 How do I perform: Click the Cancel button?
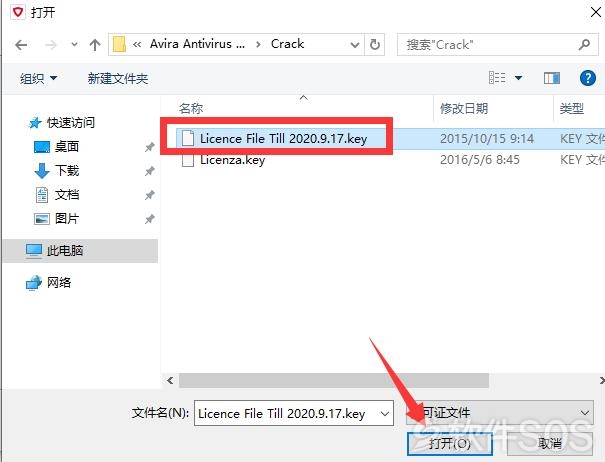(x=550, y=444)
